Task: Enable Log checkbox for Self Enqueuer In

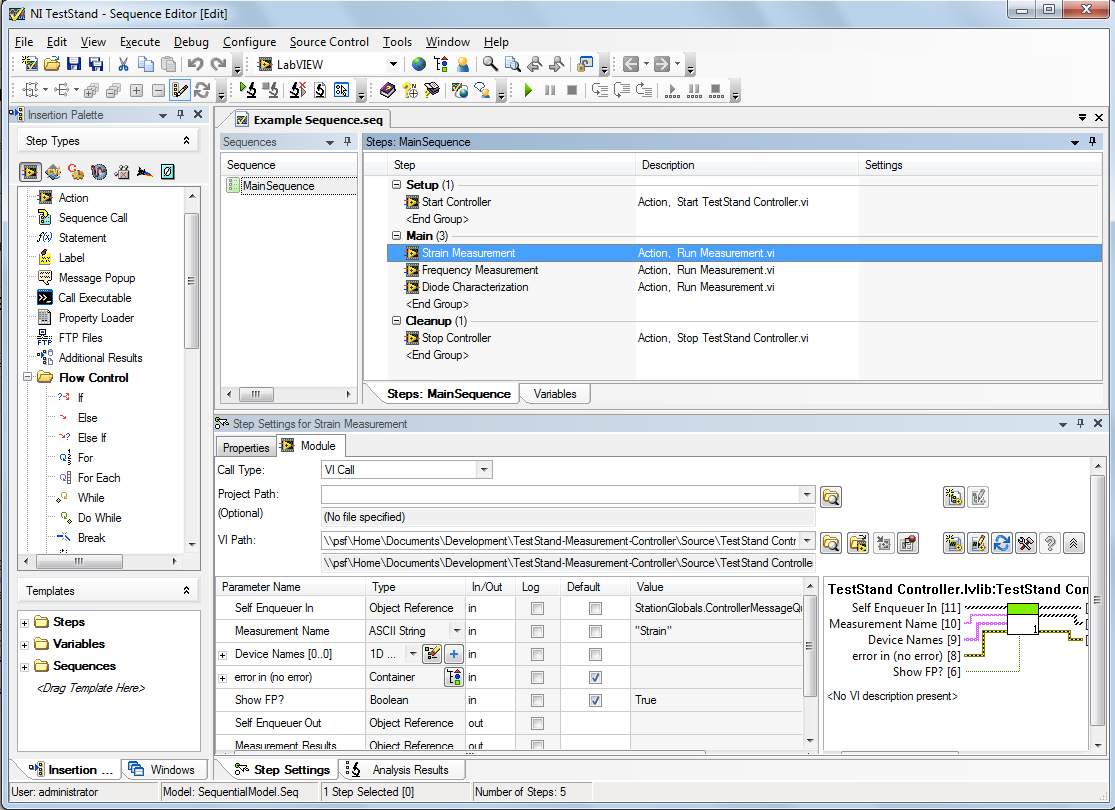Action: pyautogui.click(x=538, y=608)
